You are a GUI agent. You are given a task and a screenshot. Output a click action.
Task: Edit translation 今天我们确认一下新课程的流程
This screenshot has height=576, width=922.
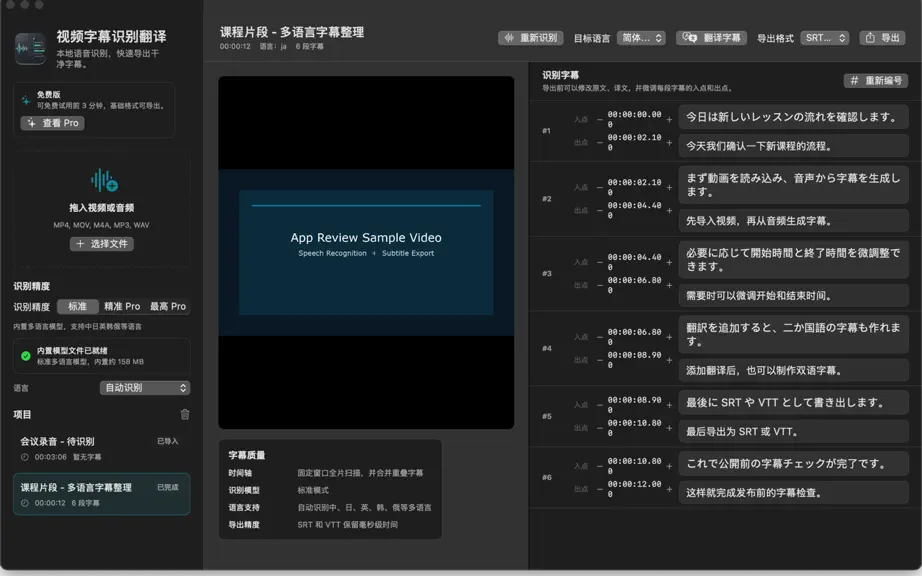point(793,146)
